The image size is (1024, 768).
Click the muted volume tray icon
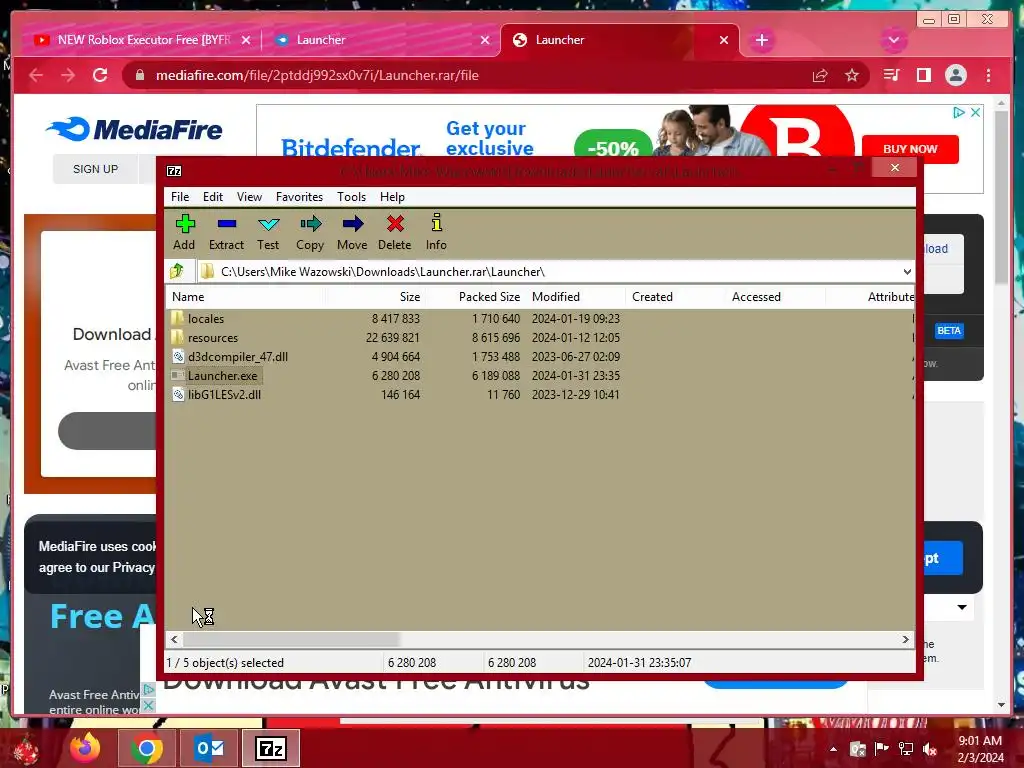[930, 749]
